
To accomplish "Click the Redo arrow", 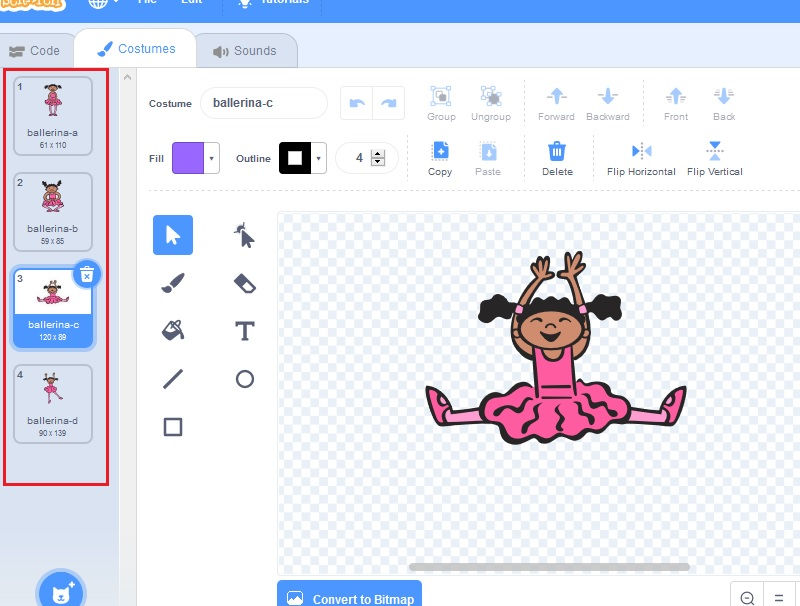I will 389,103.
